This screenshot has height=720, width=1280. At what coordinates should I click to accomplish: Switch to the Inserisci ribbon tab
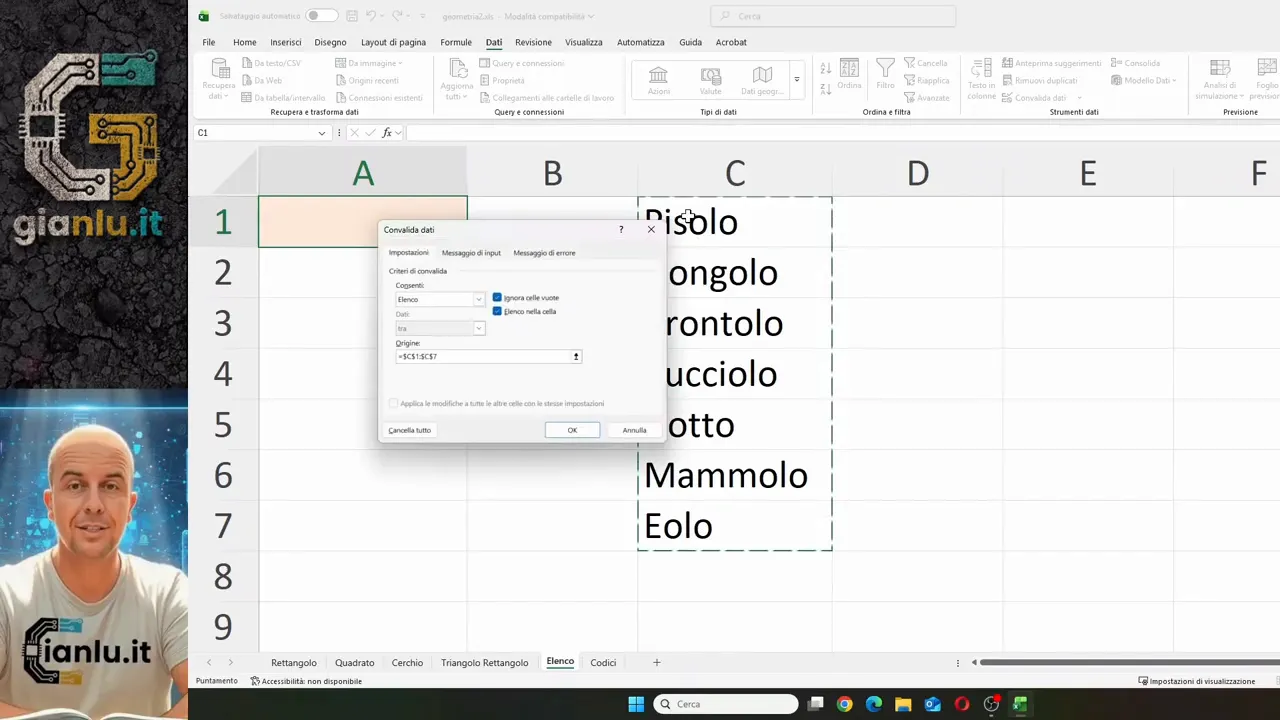[x=286, y=42]
